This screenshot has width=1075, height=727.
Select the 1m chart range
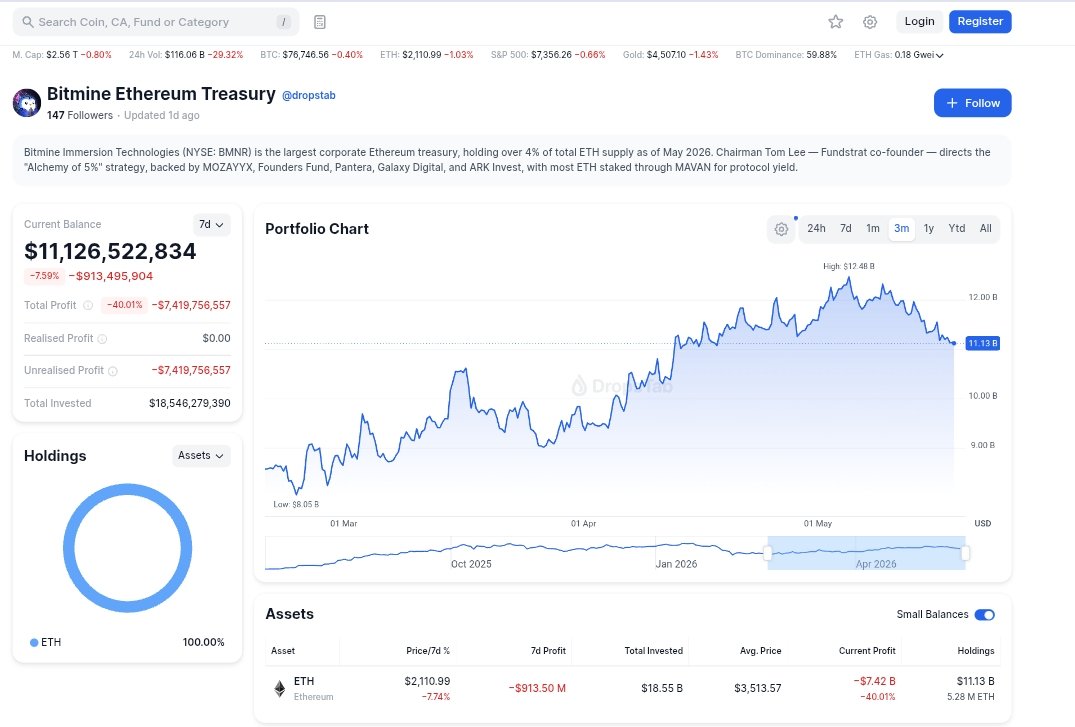873,228
